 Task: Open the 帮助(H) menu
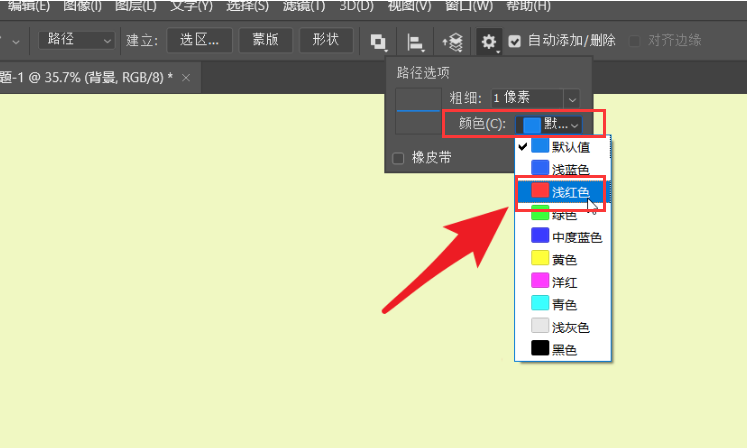528,6
